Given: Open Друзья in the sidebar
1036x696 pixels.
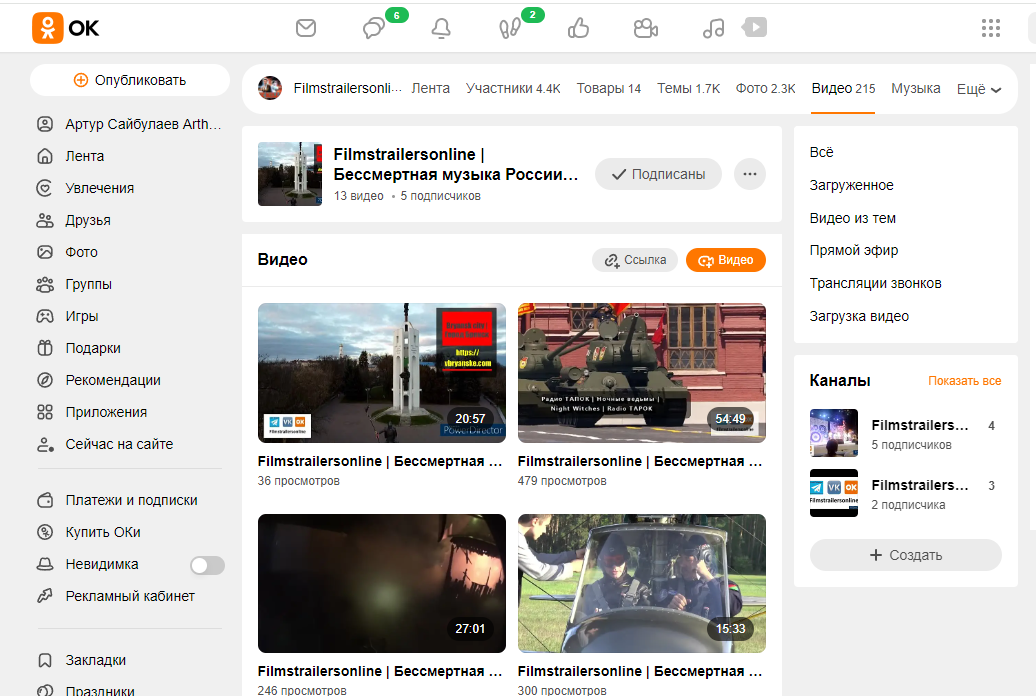Looking at the screenshot, I should point(73,220).
